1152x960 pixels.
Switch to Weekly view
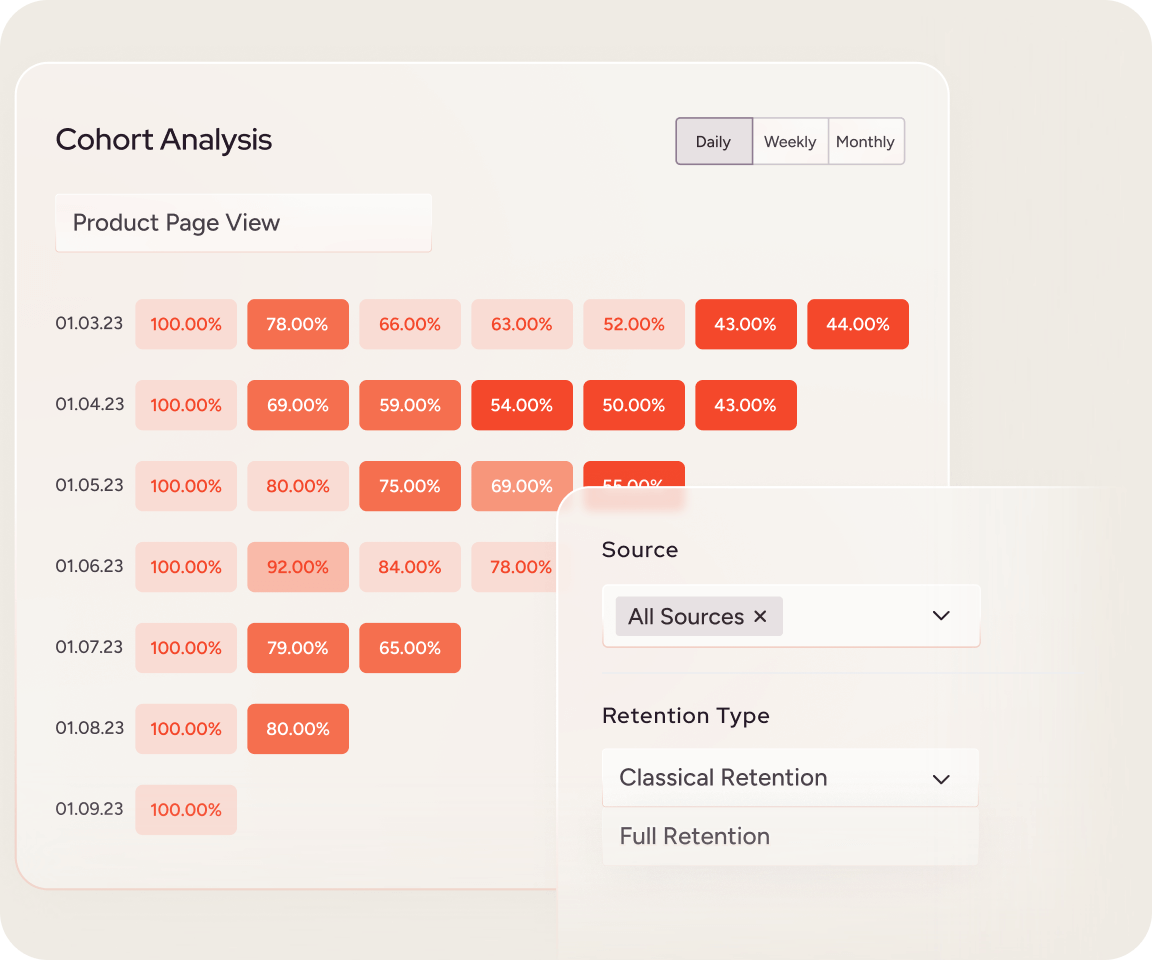(790, 142)
